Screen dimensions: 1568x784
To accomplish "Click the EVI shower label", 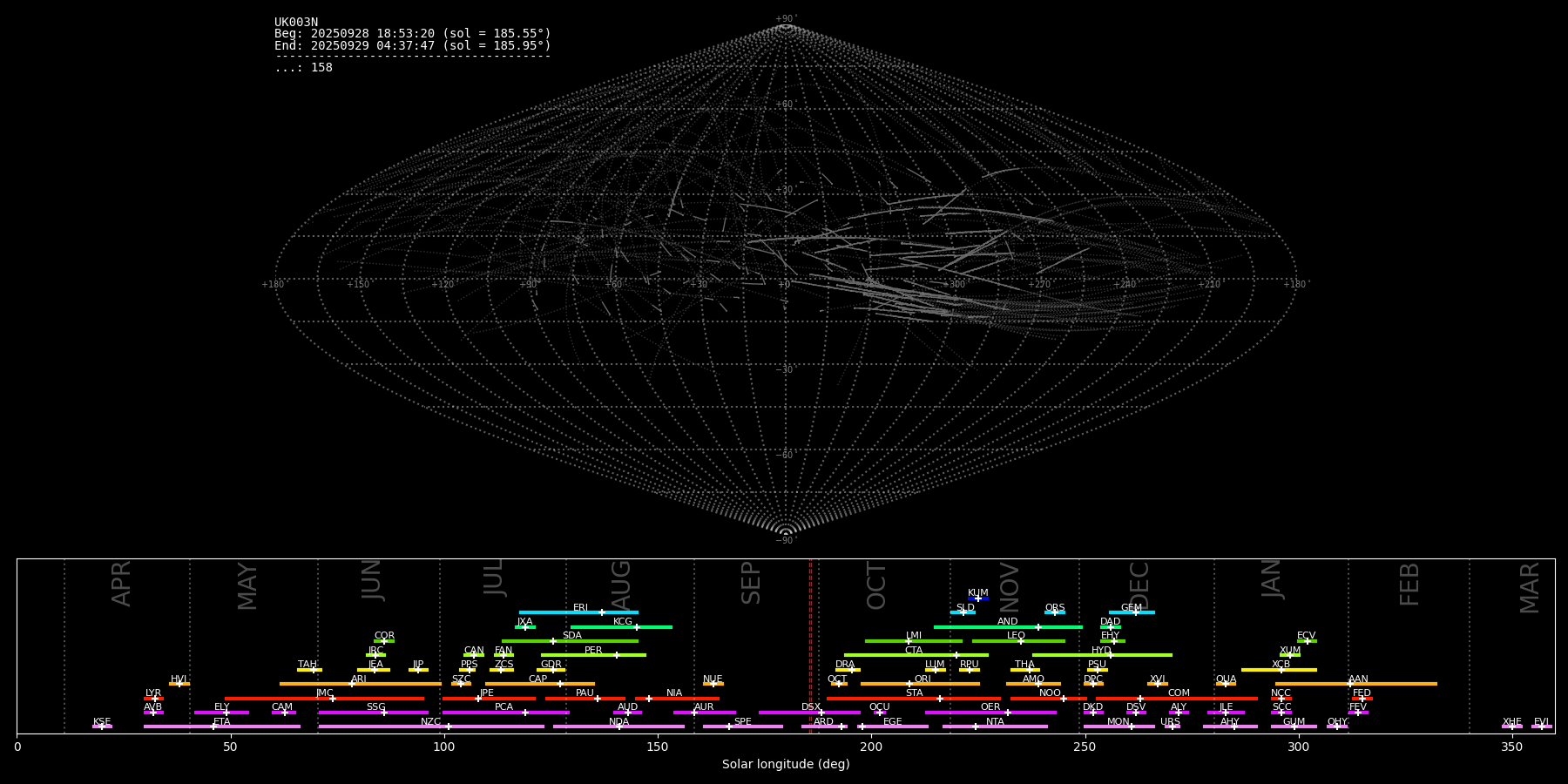I will pyautogui.click(x=1541, y=721).
